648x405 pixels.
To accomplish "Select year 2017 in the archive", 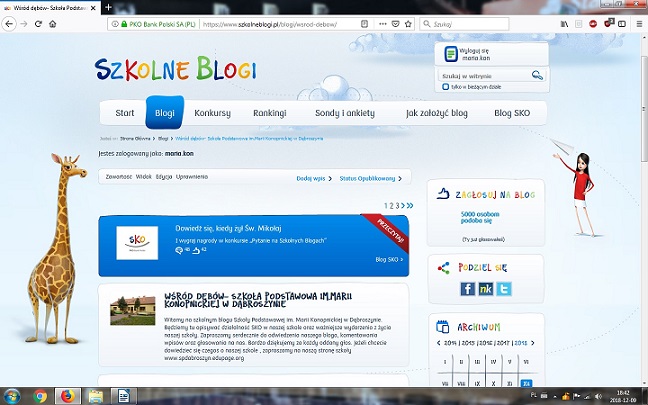I will tap(503, 343).
